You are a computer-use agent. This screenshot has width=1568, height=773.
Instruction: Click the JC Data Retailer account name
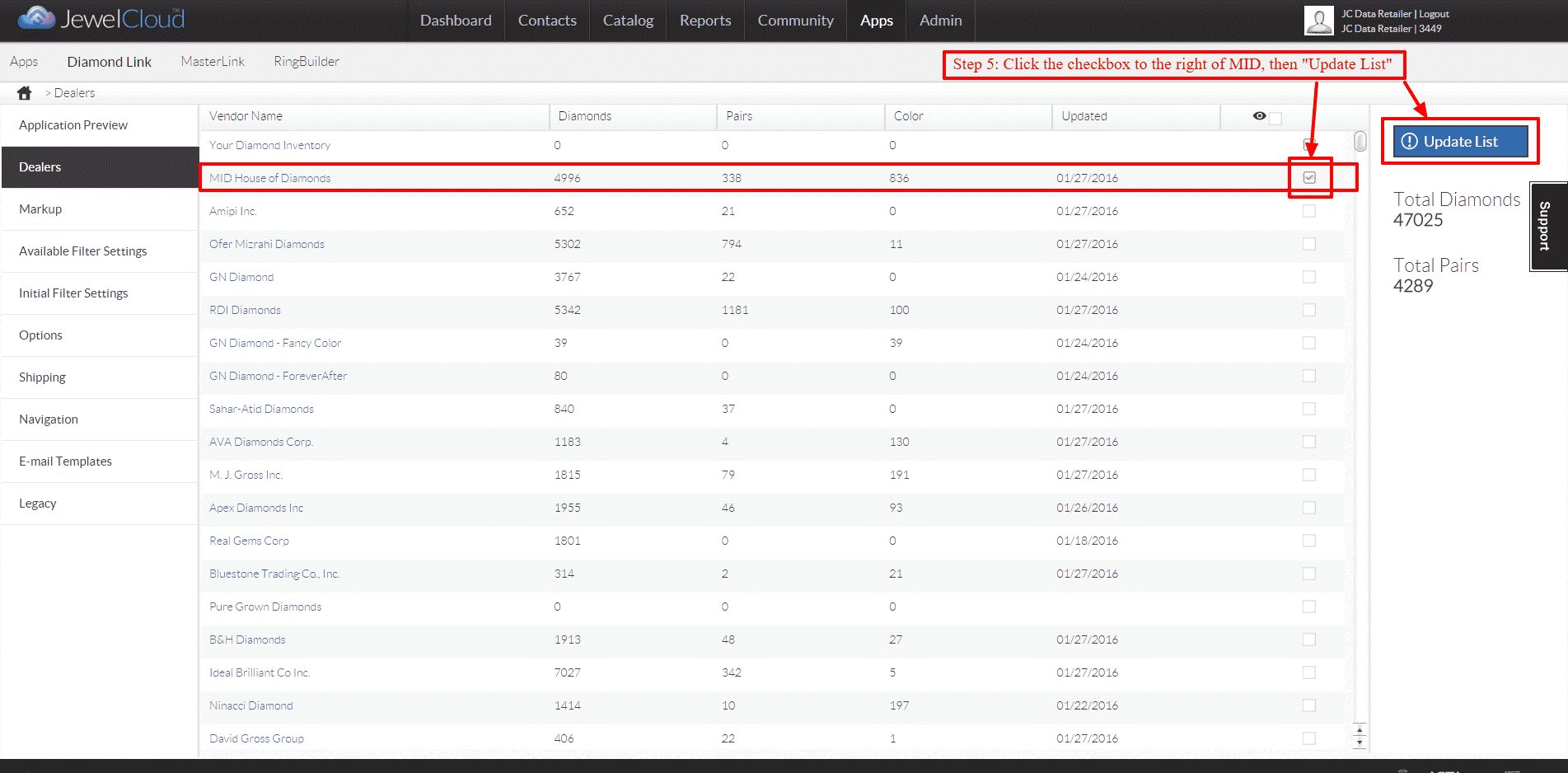coord(1376,14)
